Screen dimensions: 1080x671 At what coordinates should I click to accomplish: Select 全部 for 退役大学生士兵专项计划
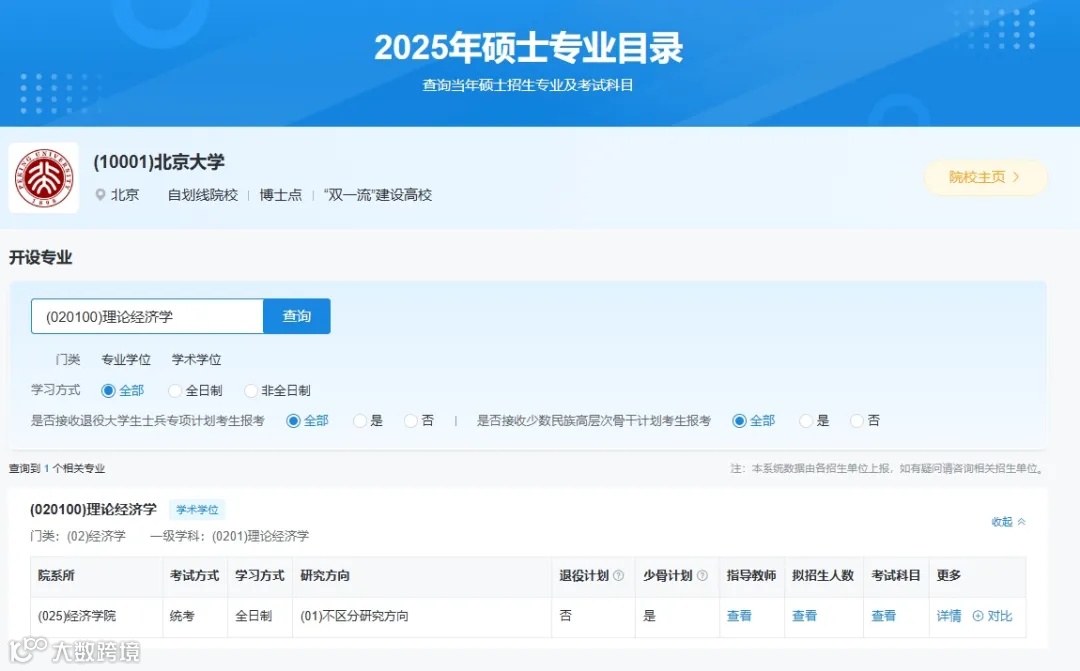tap(307, 421)
